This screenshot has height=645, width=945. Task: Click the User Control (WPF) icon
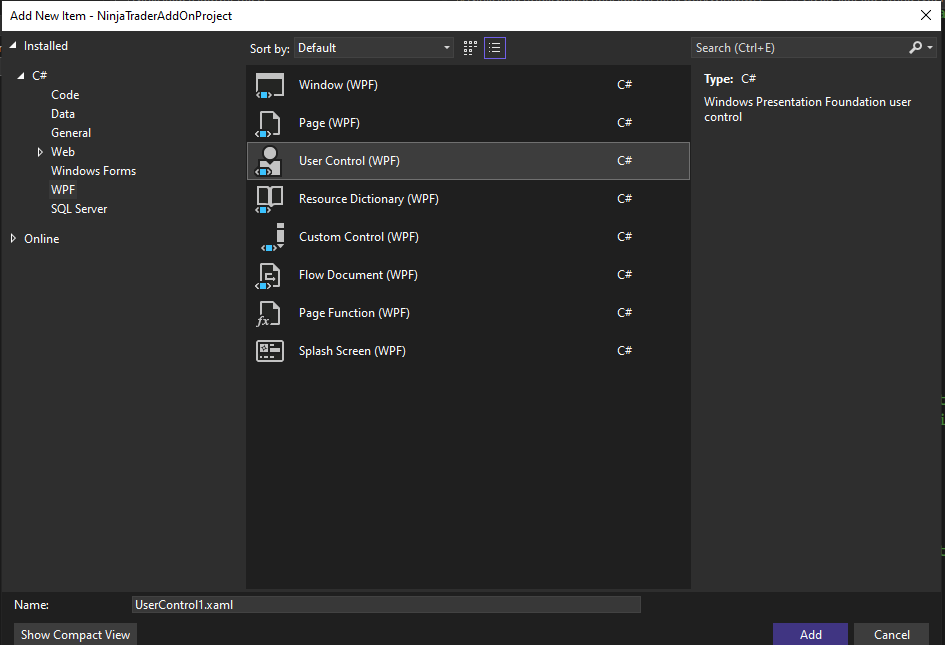tap(270, 161)
